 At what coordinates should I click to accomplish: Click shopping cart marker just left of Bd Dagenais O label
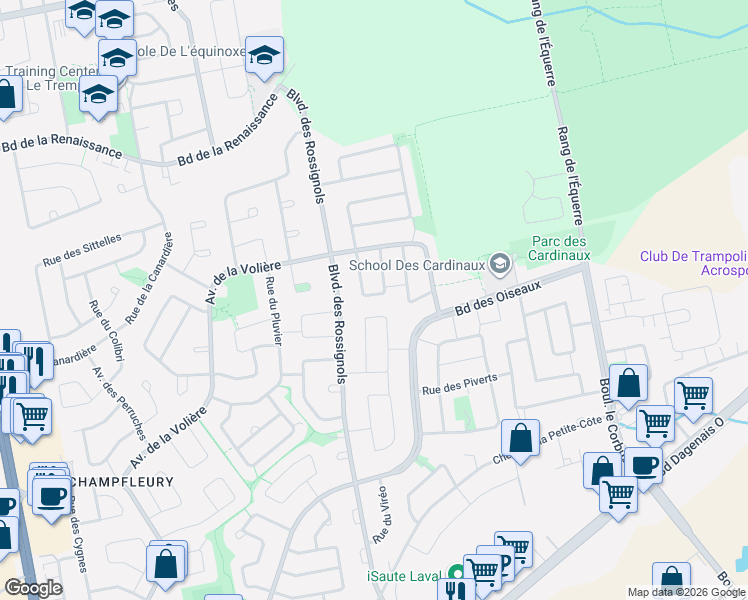(655, 426)
